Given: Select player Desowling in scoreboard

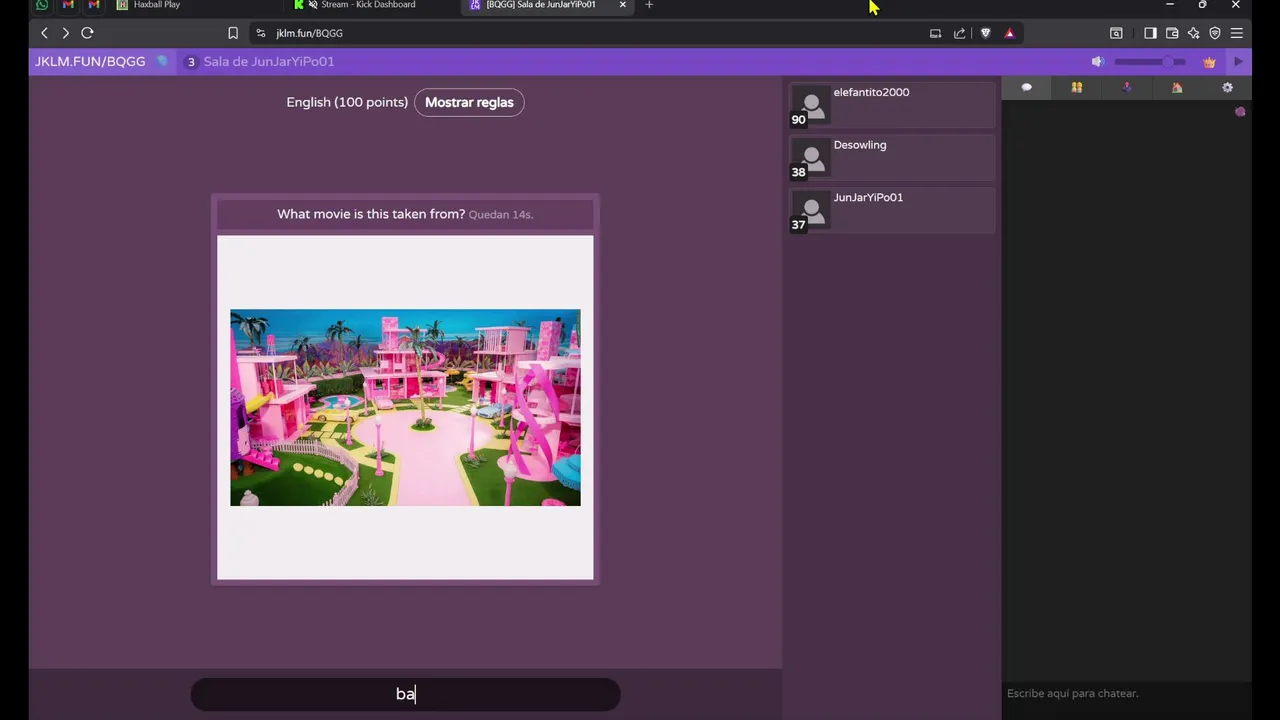Looking at the screenshot, I should 892,157.
